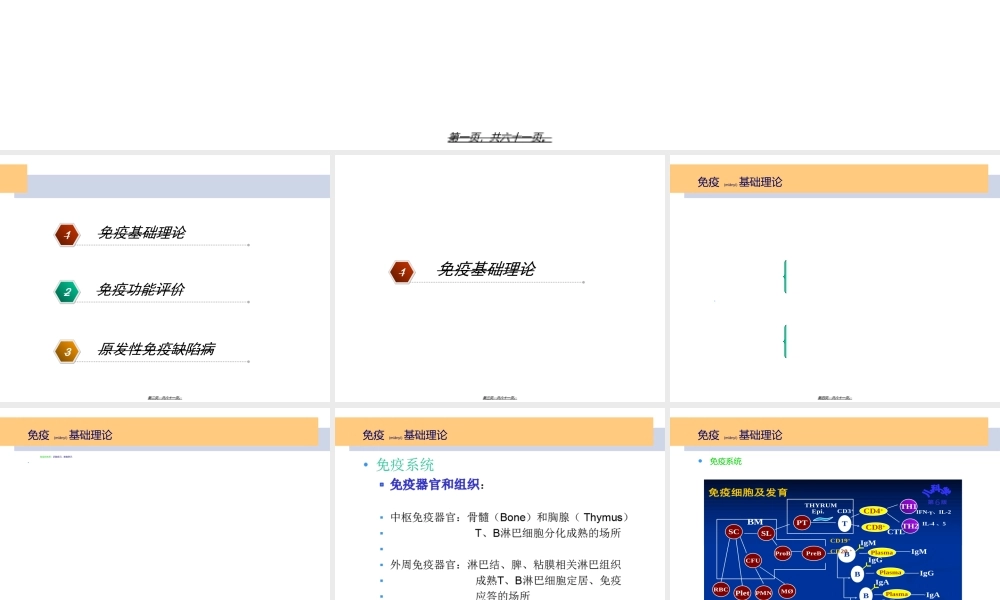Screen dimensions: 1000x600
Task: Select the blue bullet beside 免疫系统
Action: click(x=365, y=463)
